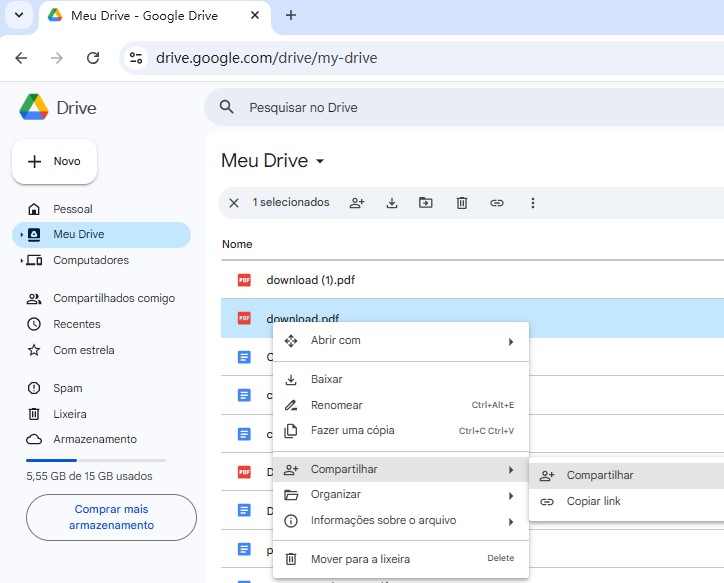Select Renomear in the context menu

tap(337, 405)
